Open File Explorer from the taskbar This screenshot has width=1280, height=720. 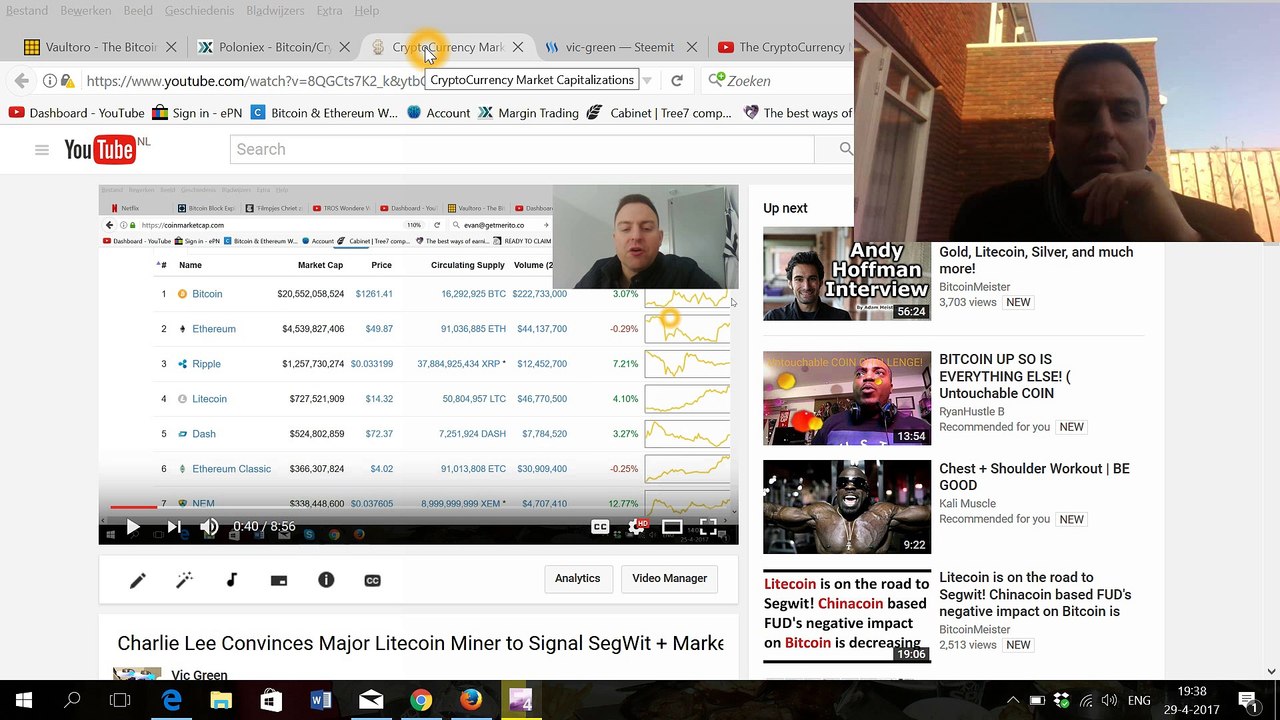tap(221, 700)
